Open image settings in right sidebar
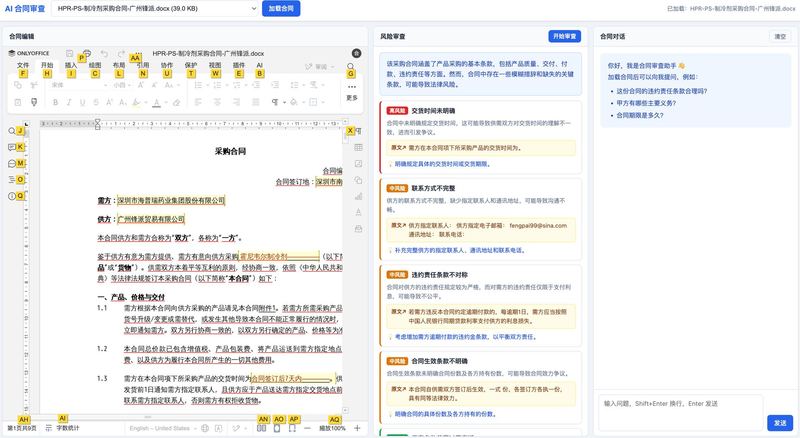 [359, 163]
